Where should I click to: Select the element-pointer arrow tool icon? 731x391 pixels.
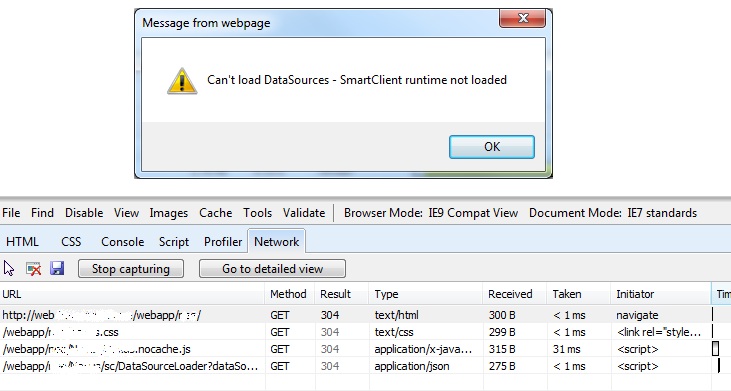(x=9, y=268)
